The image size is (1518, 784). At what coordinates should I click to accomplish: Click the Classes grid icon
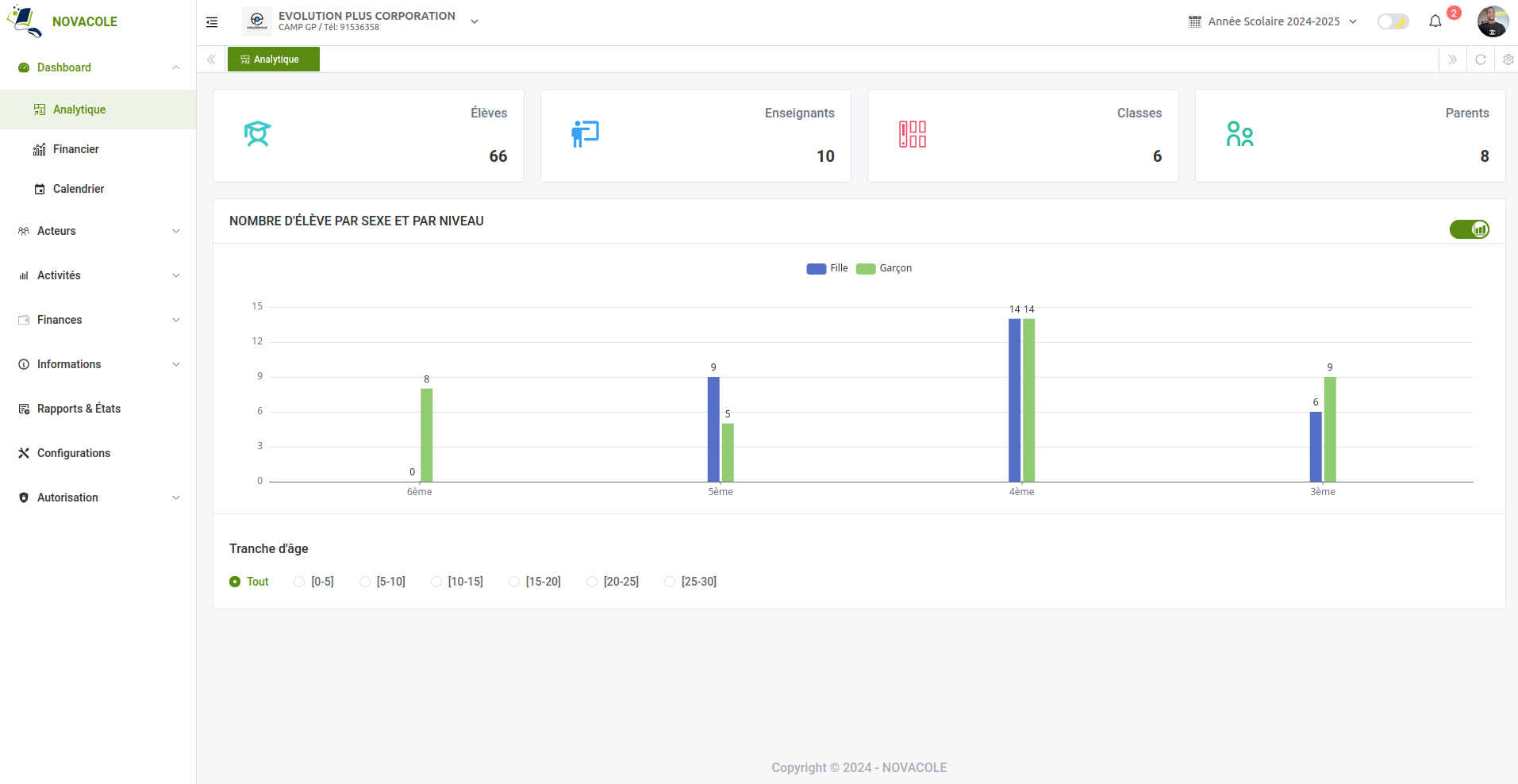coord(913,134)
